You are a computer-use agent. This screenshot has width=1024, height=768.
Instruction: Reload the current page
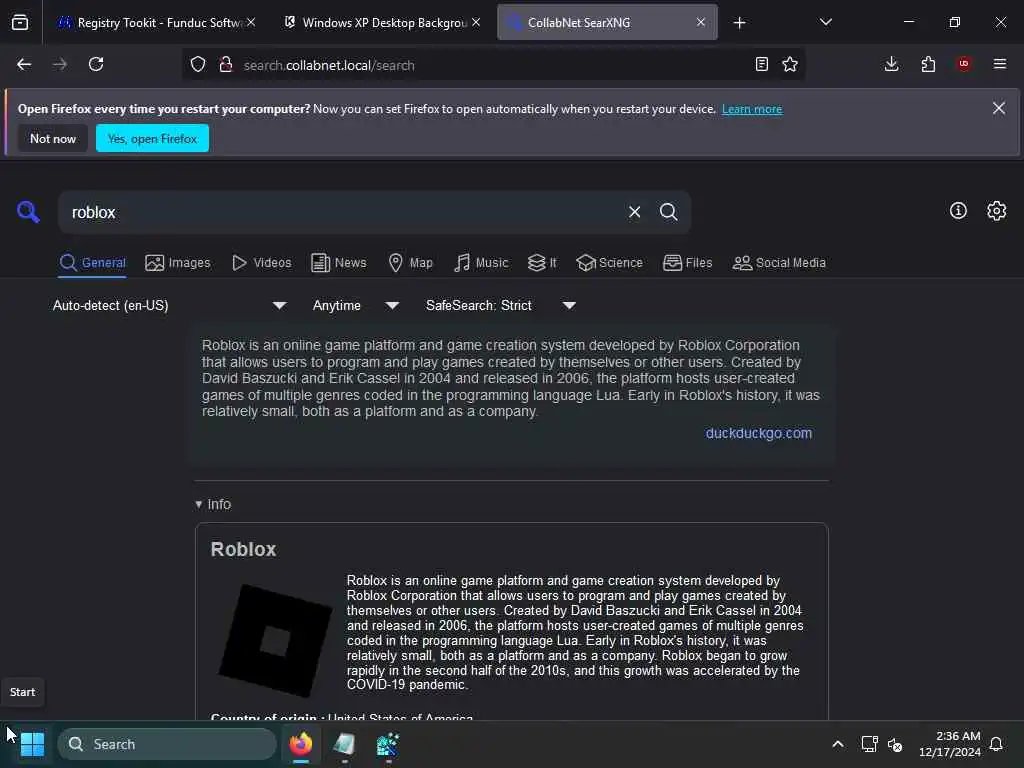[96, 64]
